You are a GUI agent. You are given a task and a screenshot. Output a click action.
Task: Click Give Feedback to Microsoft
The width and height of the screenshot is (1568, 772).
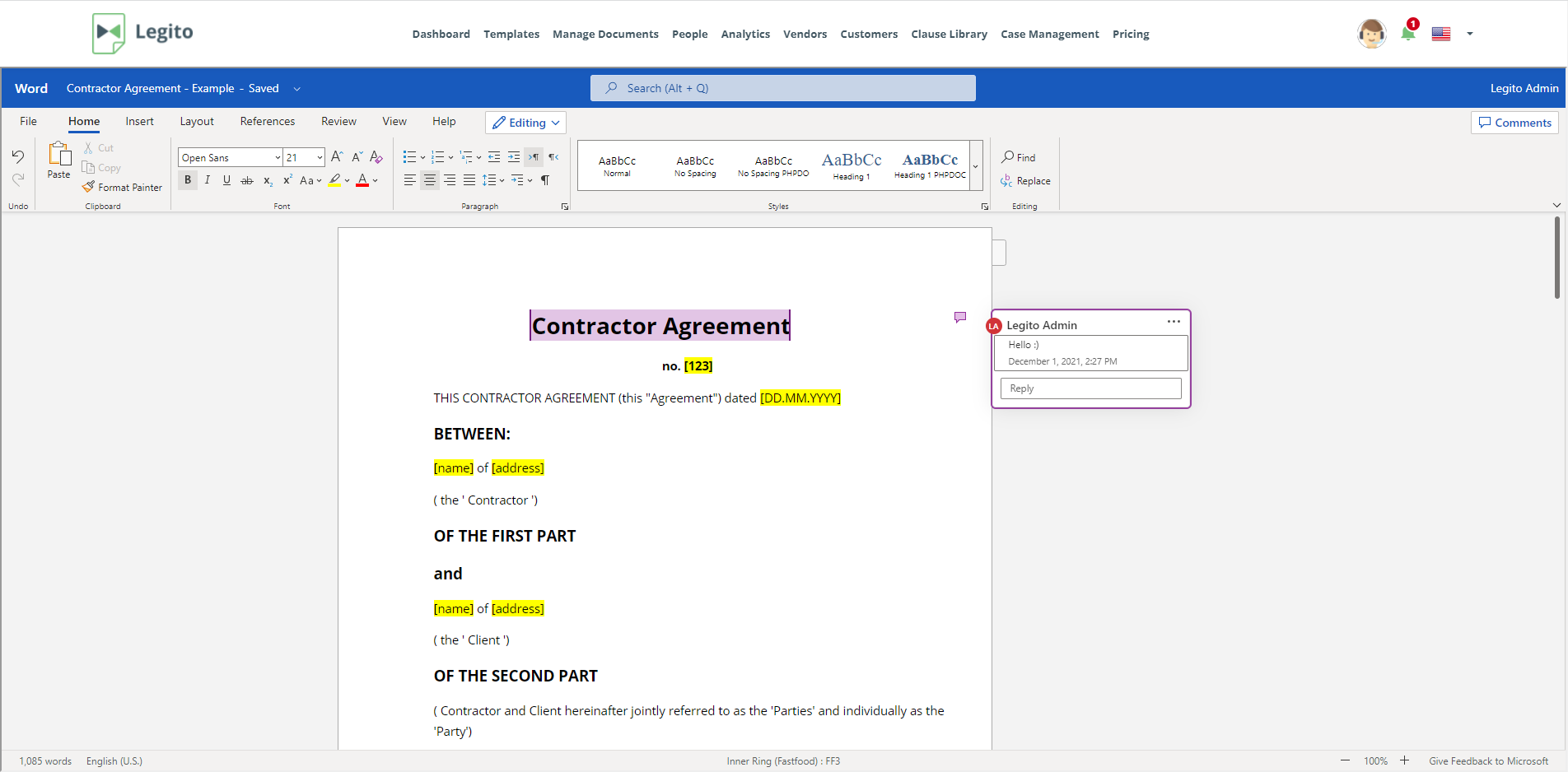[1488, 761]
